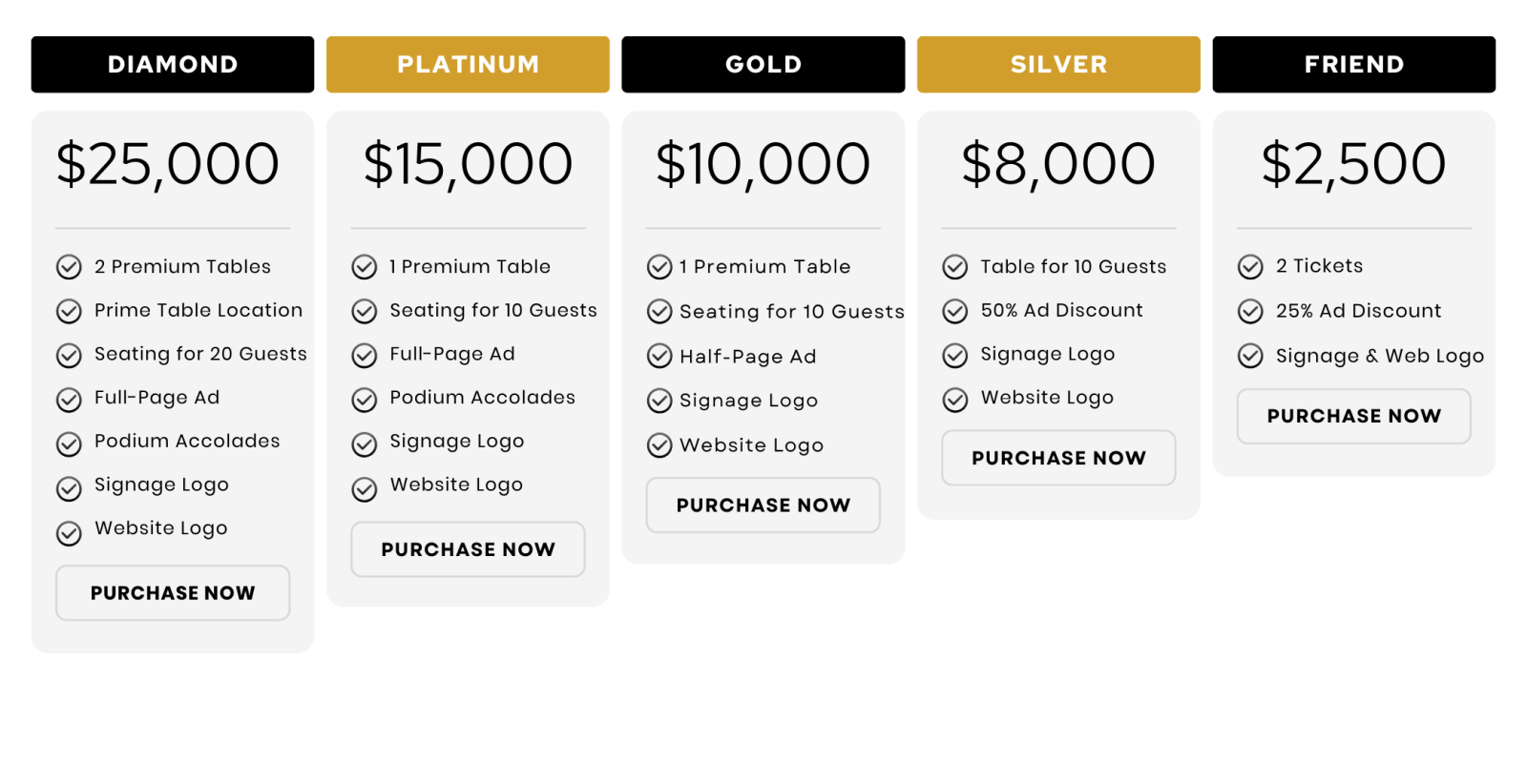Click checkmark icon next to Table for 10 Guests
Viewport: 1527px width, 784px height.
pos(955,267)
